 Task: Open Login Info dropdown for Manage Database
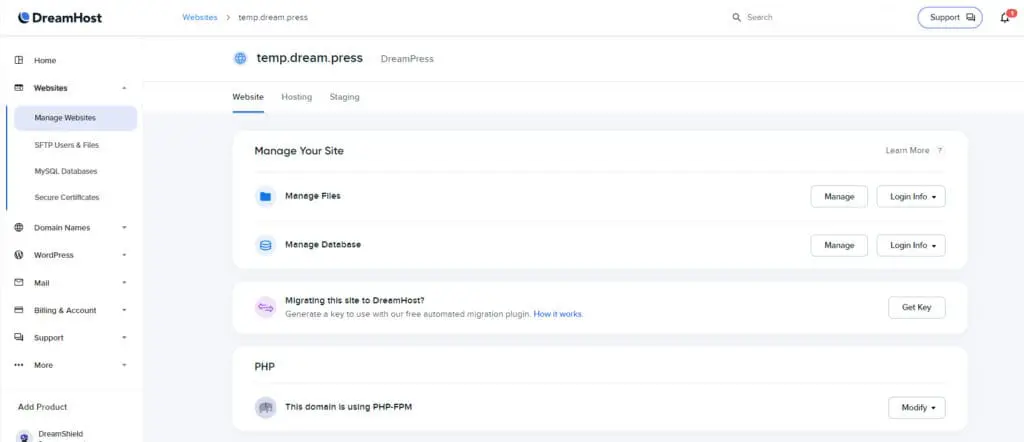(910, 245)
